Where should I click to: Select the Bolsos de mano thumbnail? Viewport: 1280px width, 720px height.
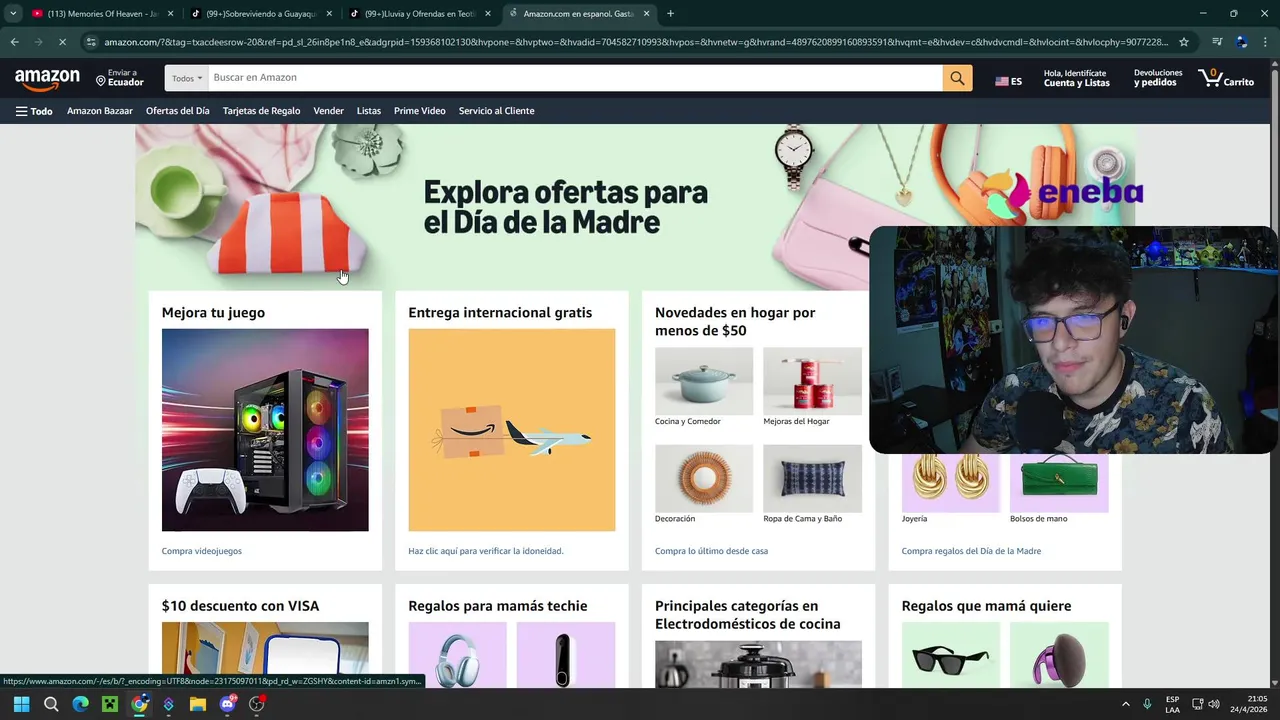(x=1059, y=483)
